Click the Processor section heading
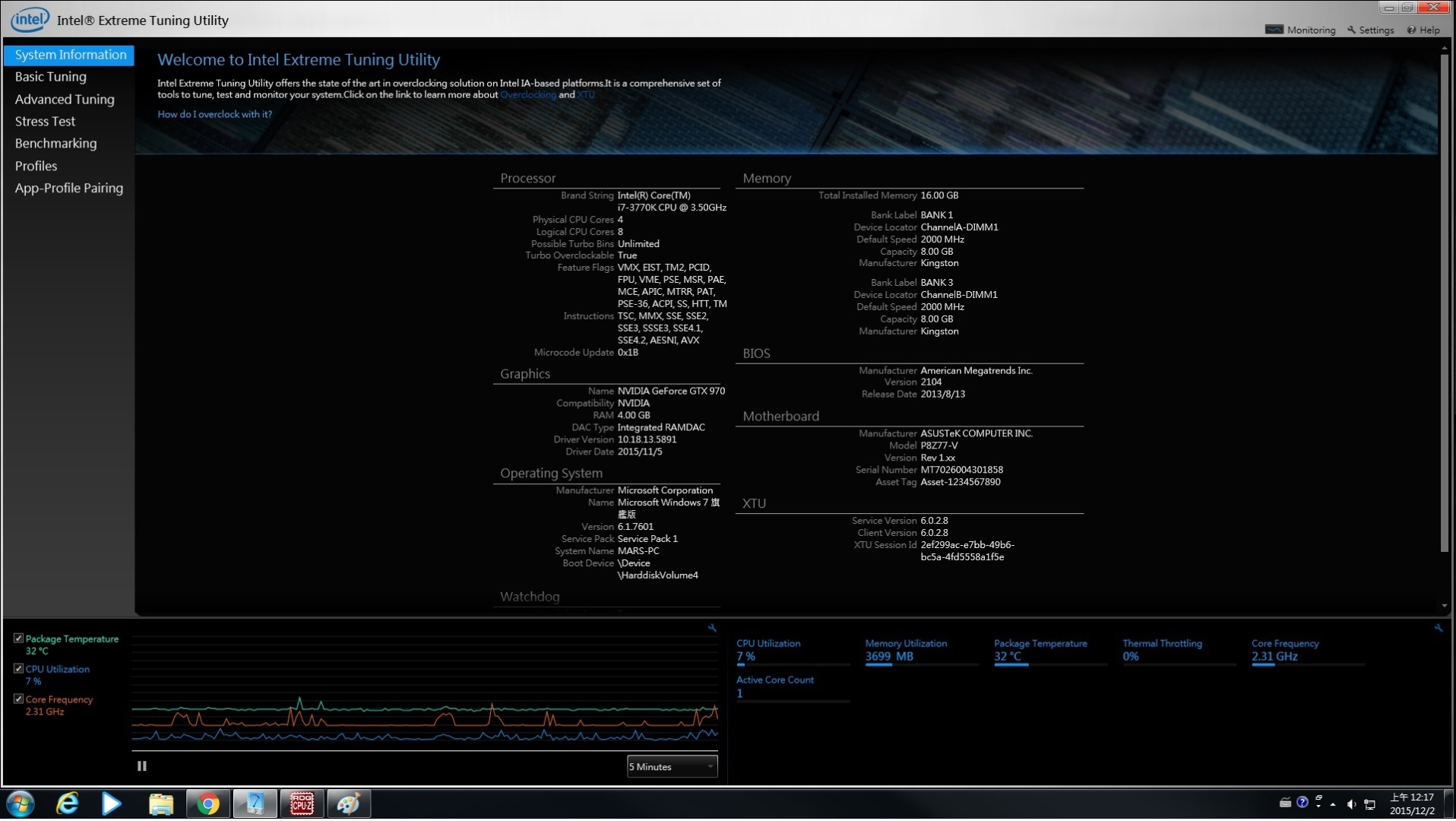 click(527, 179)
